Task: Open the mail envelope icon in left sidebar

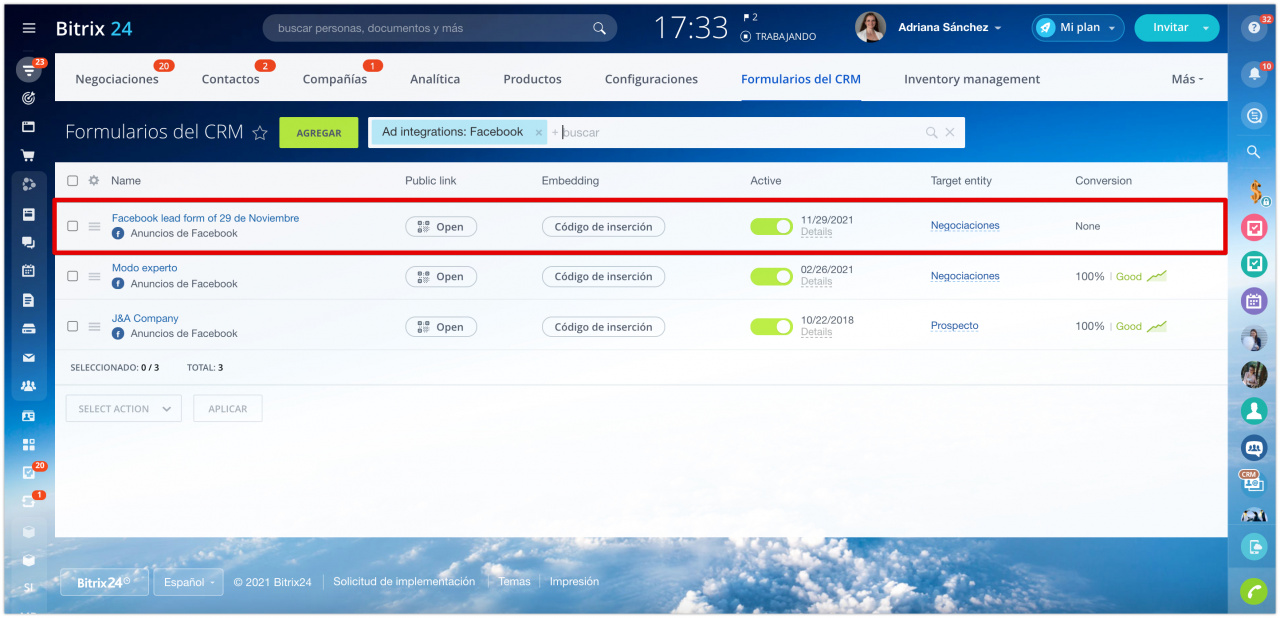Action: pyautogui.click(x=29, y=357)
